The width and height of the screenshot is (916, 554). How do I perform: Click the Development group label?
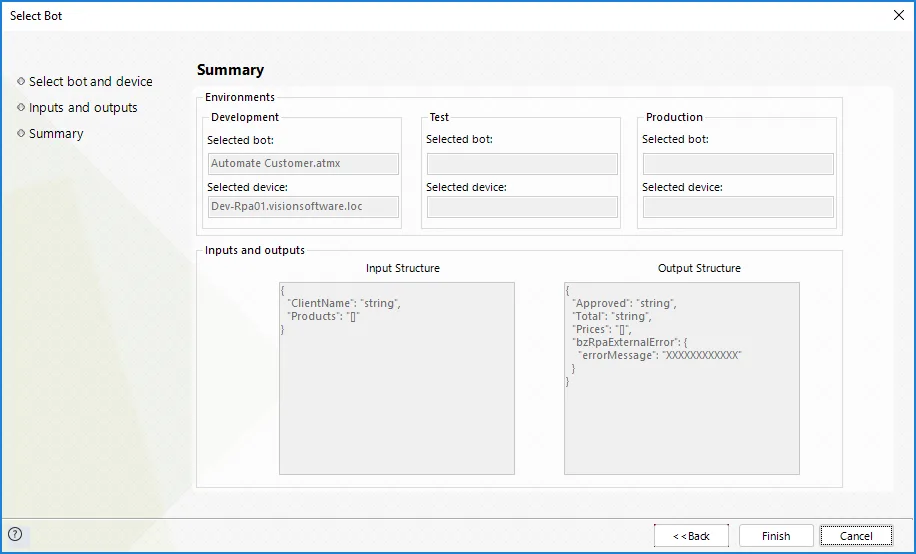pyautogui.click(x=245, y=117)
